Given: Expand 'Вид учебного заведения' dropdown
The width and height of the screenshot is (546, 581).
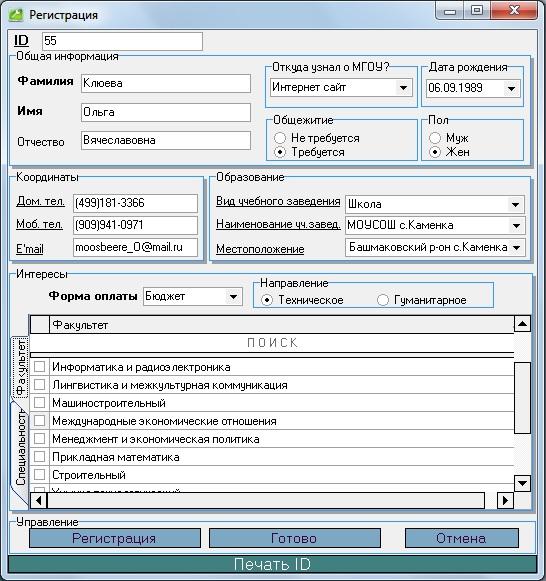Looking at the screenshot, I should pos(515,205).
